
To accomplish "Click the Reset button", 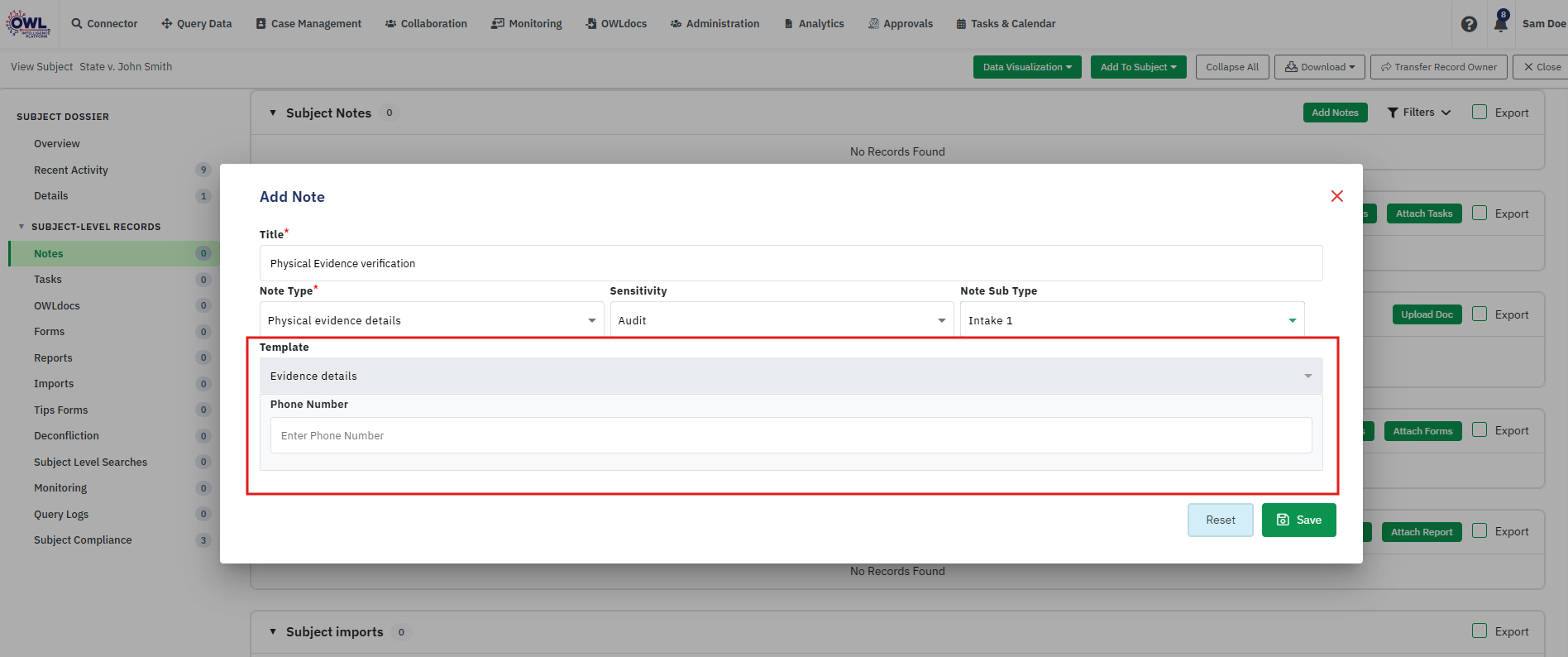I will (x=1221, y=520).
